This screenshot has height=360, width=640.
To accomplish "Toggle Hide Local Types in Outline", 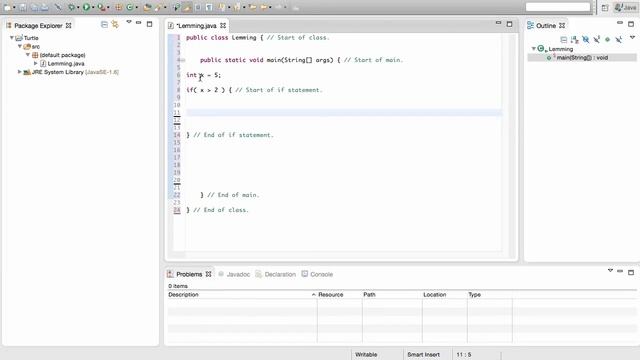I will coord(619,39).
